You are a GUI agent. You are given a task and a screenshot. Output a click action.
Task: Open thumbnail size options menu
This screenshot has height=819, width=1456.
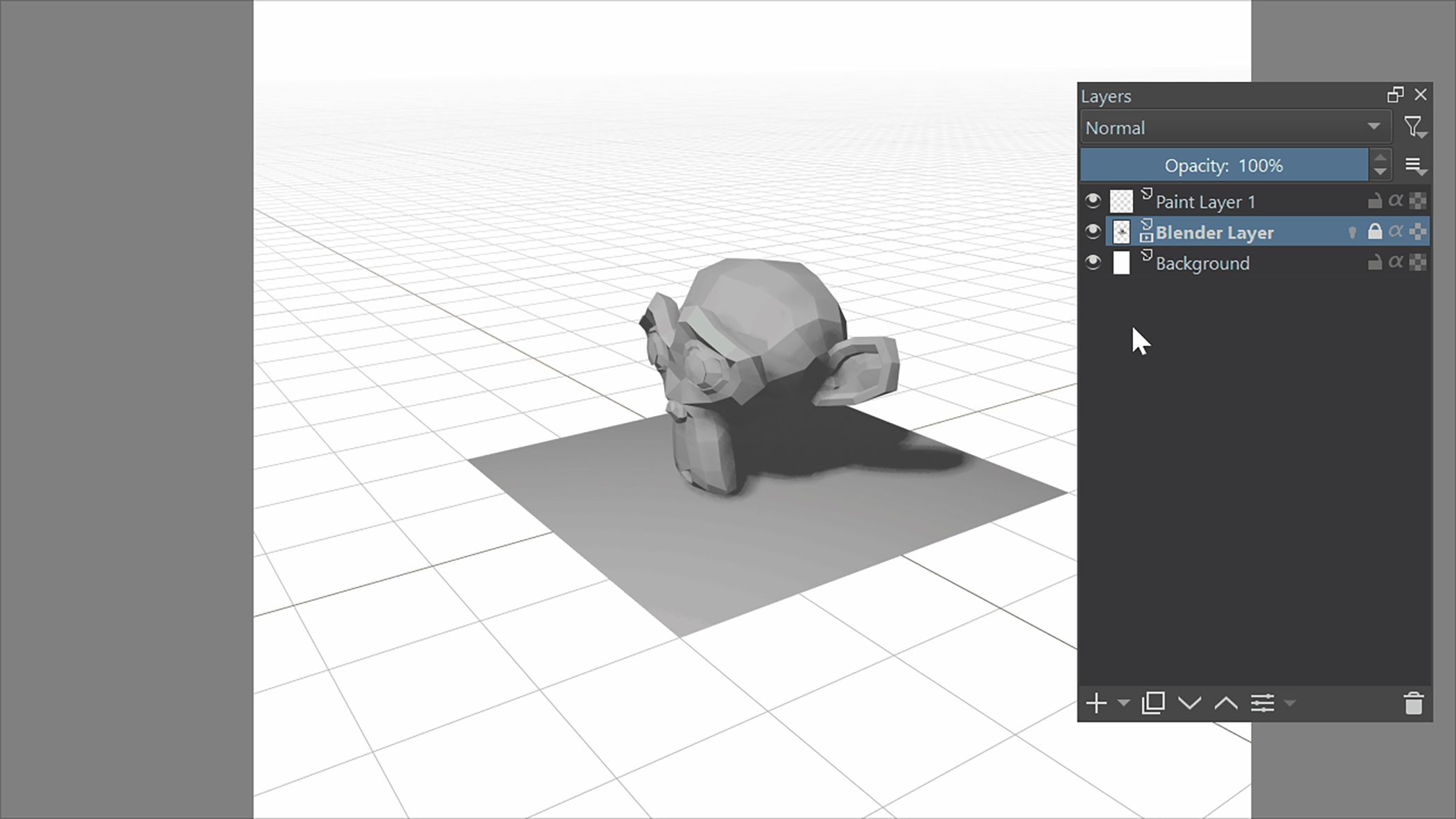coord(1414,166)
